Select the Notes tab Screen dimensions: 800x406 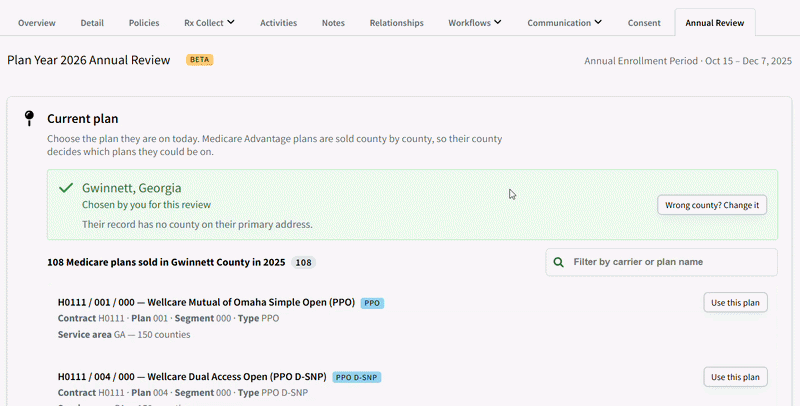click(333, 23)
